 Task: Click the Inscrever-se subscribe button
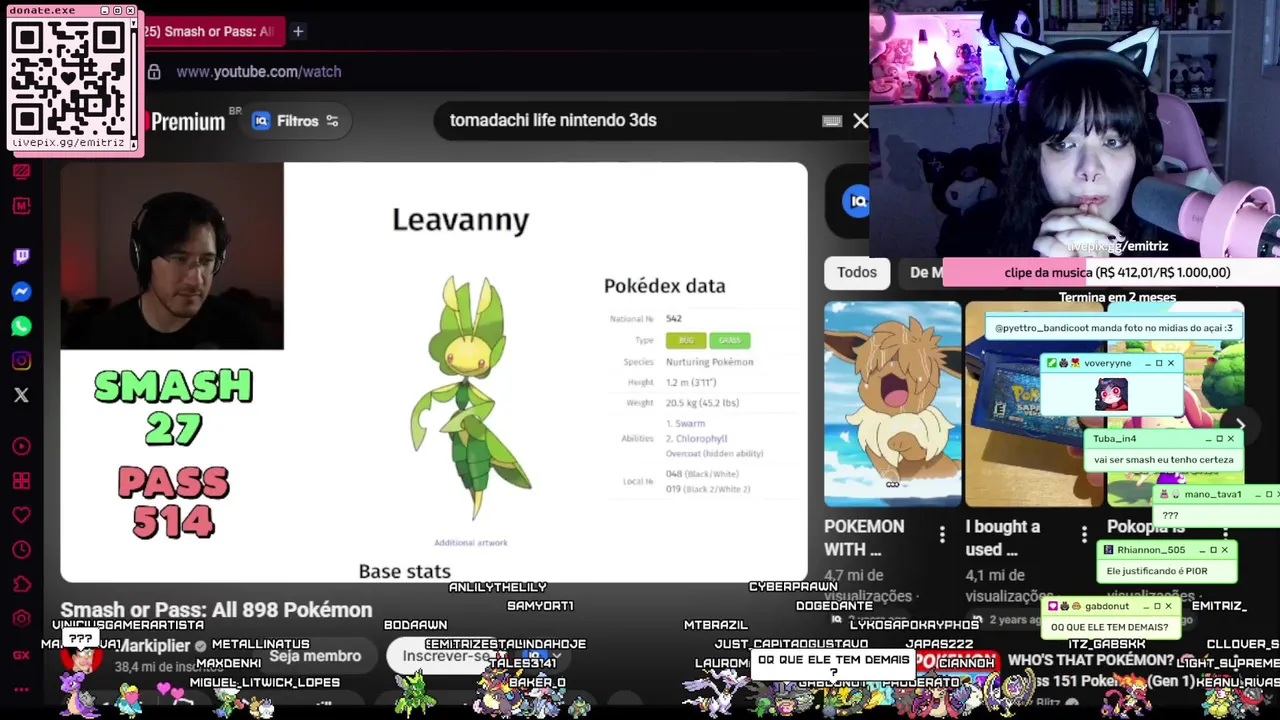click(446, 656)
